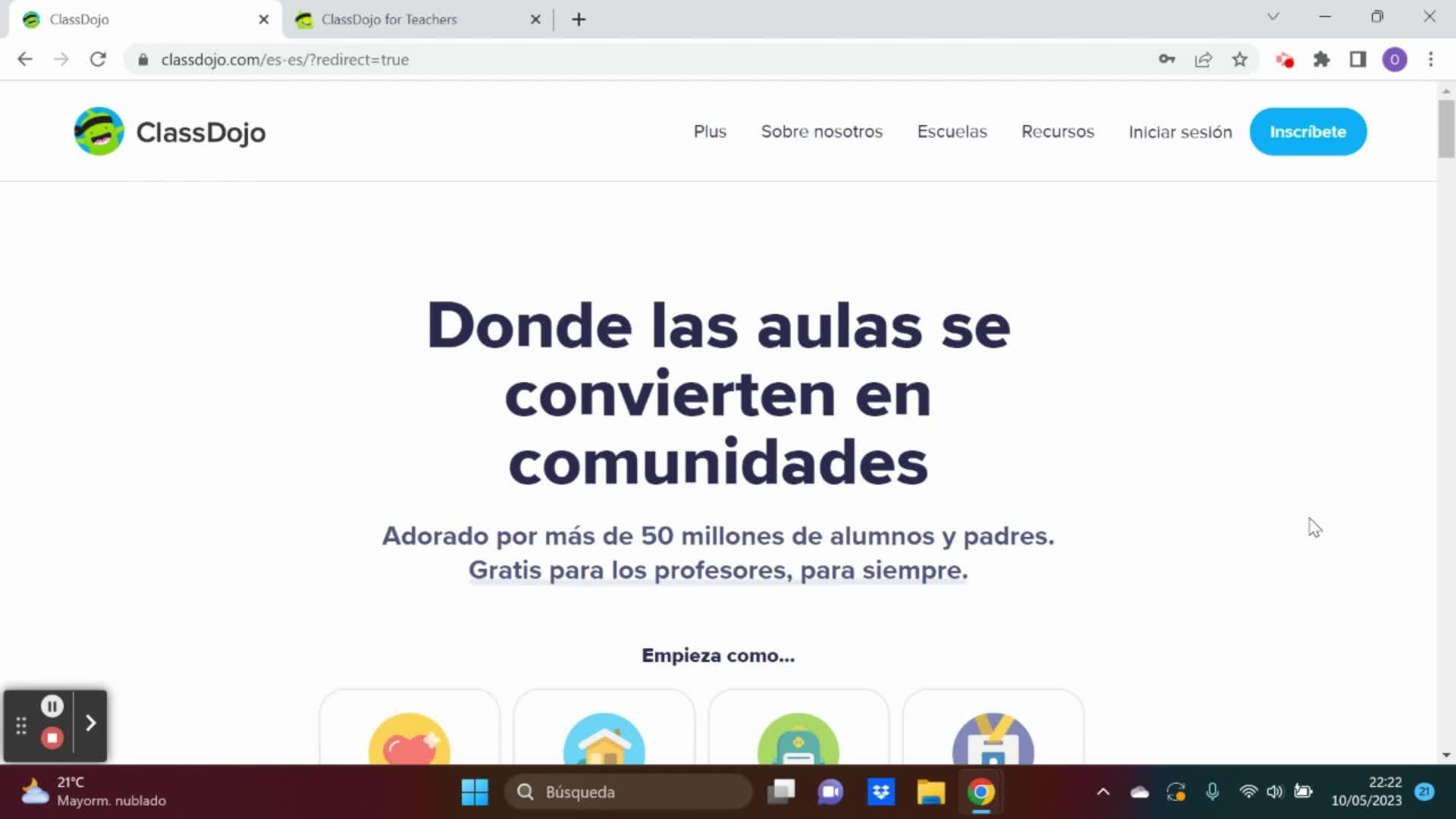Pause the screen recording
This screenshot has height=819, width=1456.
(x=52, y=707)
